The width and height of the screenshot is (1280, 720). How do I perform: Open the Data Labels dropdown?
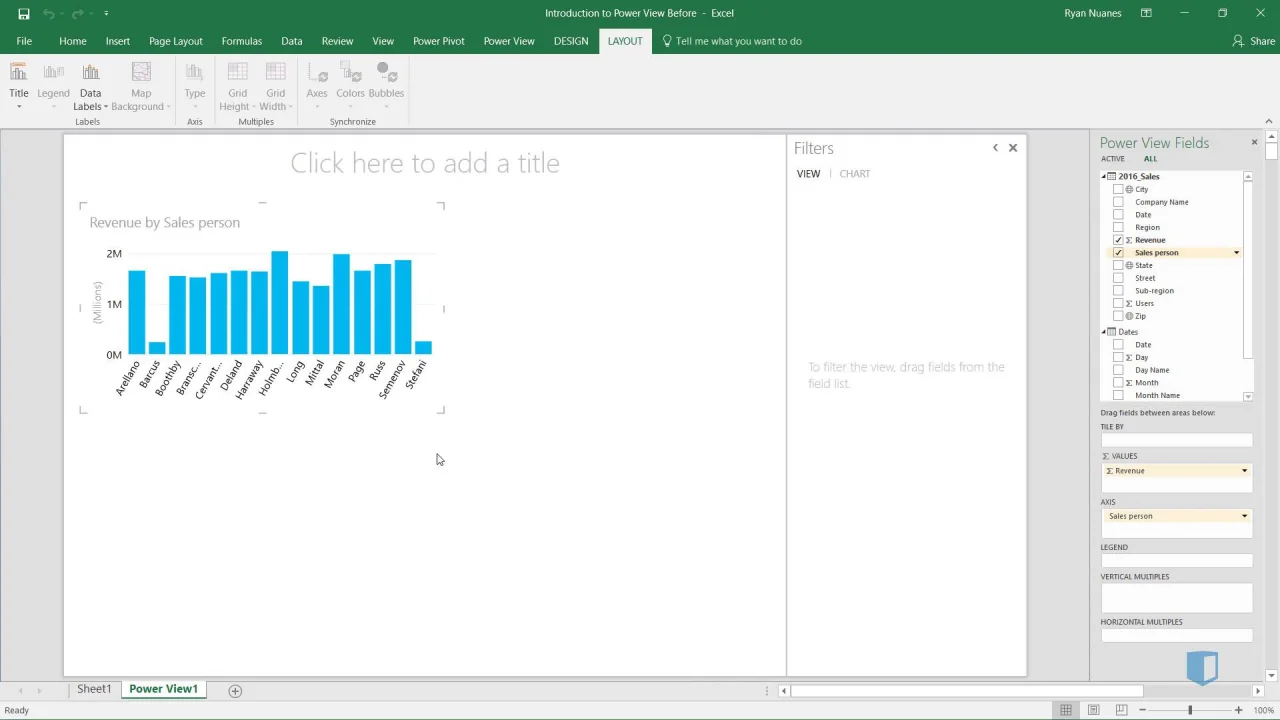[x=90, y=87]
